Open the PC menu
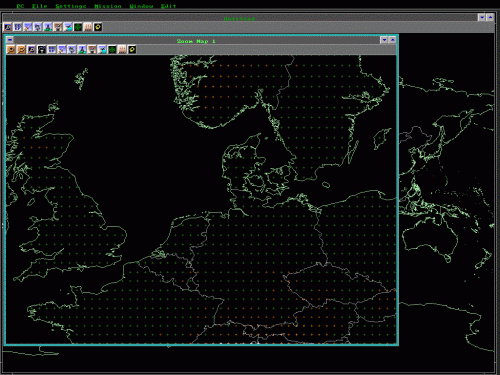Screen dimensions: 500x375 coord(20,6)
